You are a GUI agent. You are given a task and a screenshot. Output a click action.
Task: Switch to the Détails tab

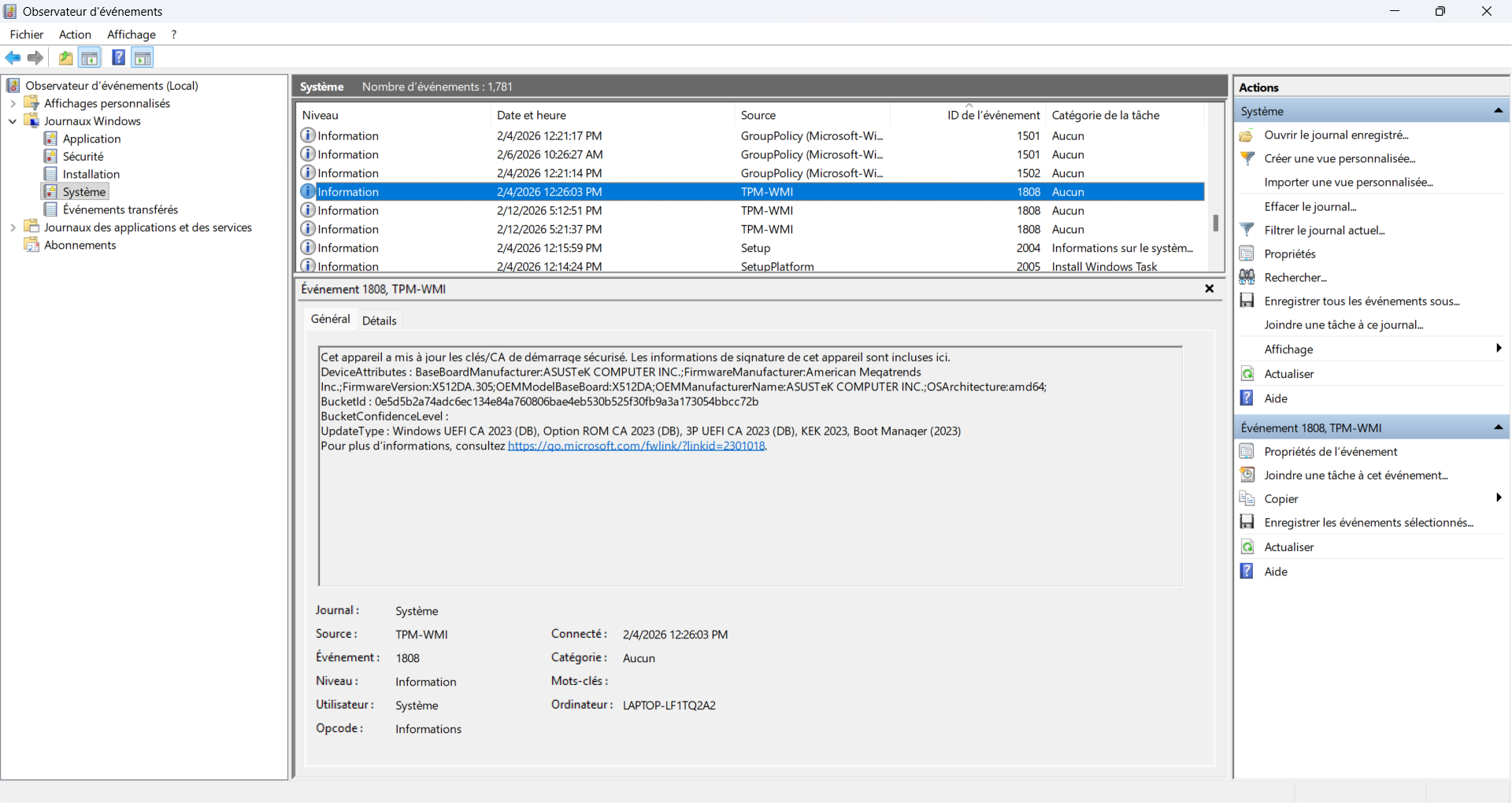click(x=379, y=320)
